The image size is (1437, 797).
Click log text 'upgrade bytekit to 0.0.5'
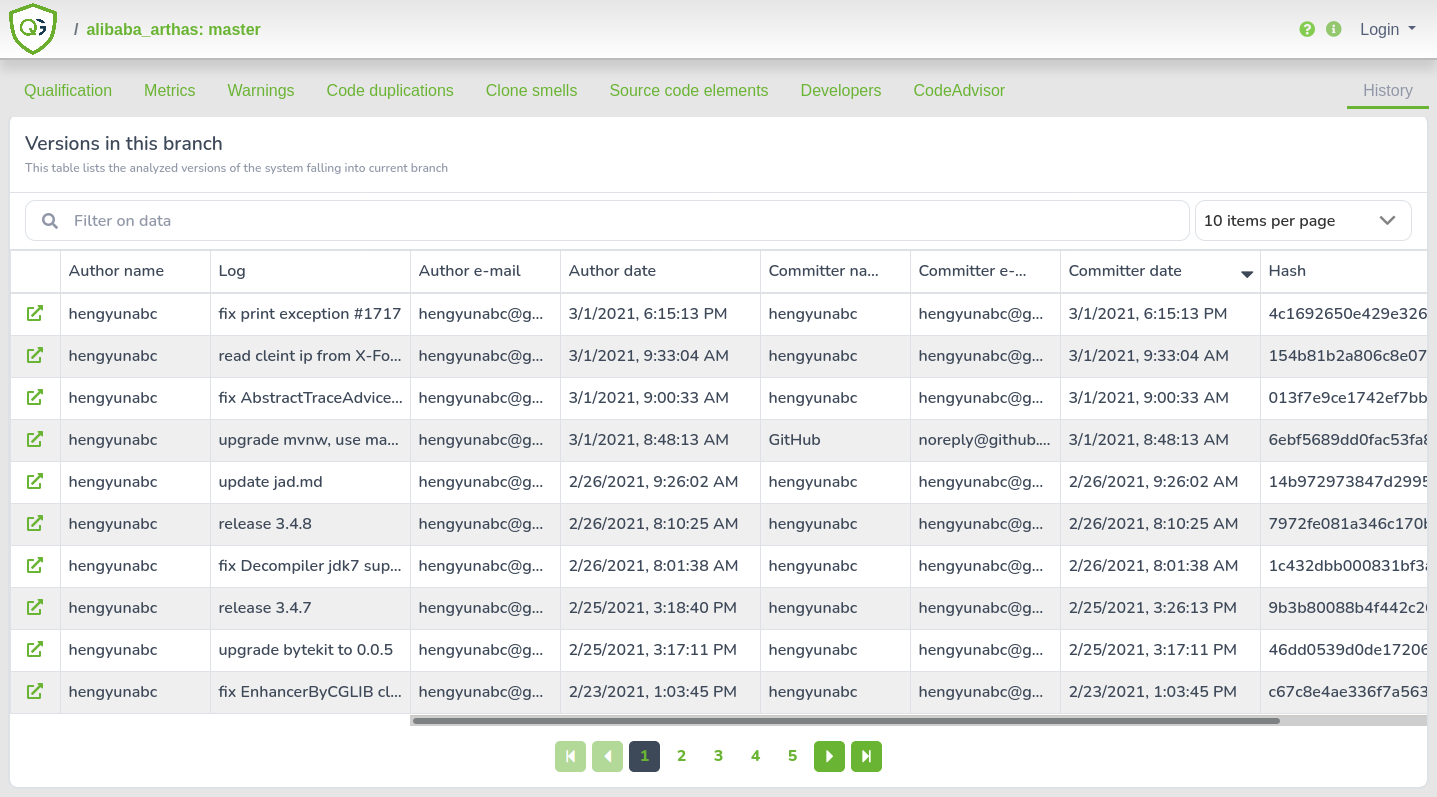306,650
